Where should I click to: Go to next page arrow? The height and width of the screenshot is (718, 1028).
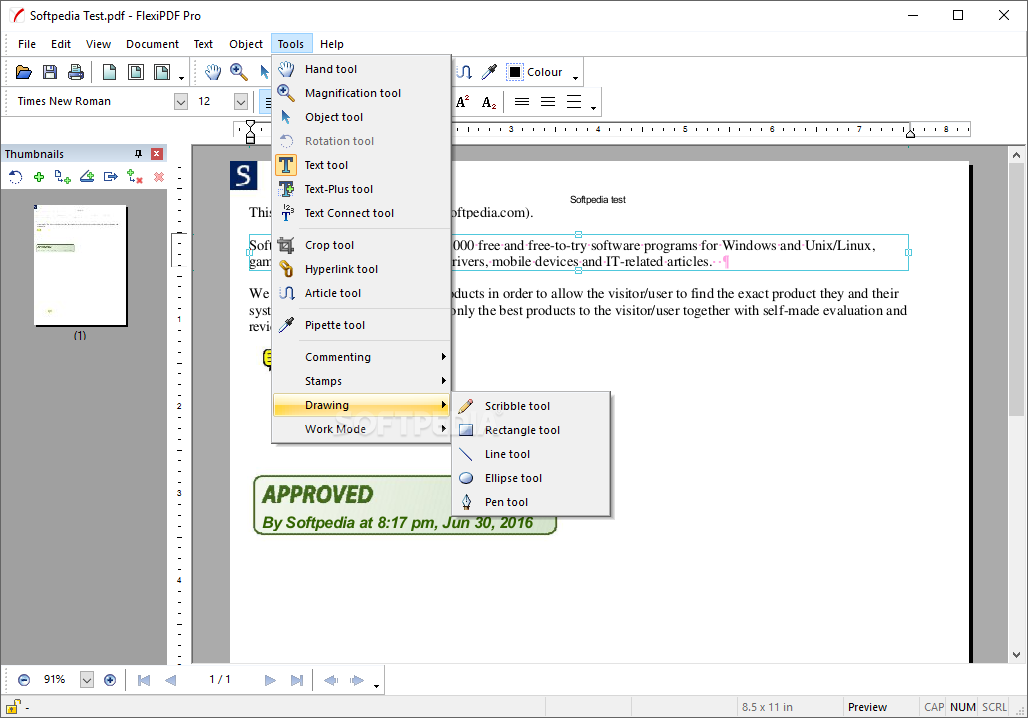coord(270,680)
